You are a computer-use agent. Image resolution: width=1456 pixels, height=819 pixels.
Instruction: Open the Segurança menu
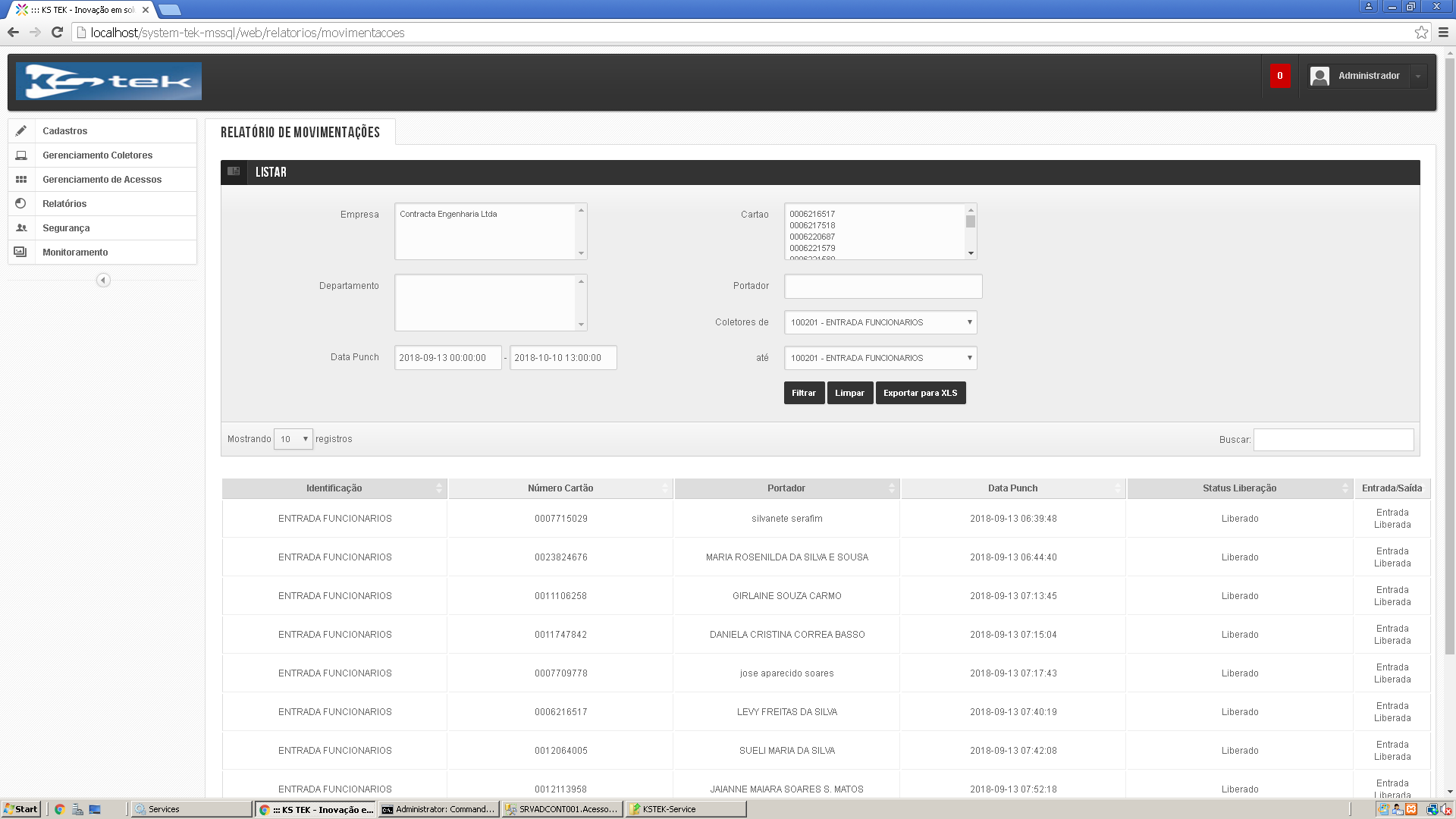[102, 228]
